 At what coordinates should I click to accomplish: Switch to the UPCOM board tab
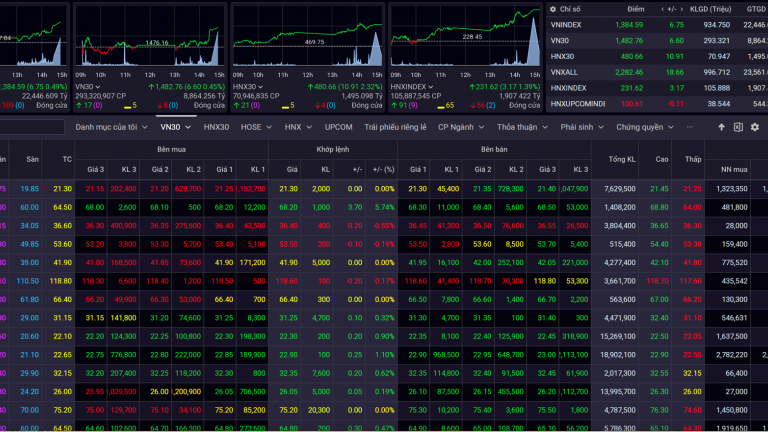pyautogui.click(x=338, y=127)
